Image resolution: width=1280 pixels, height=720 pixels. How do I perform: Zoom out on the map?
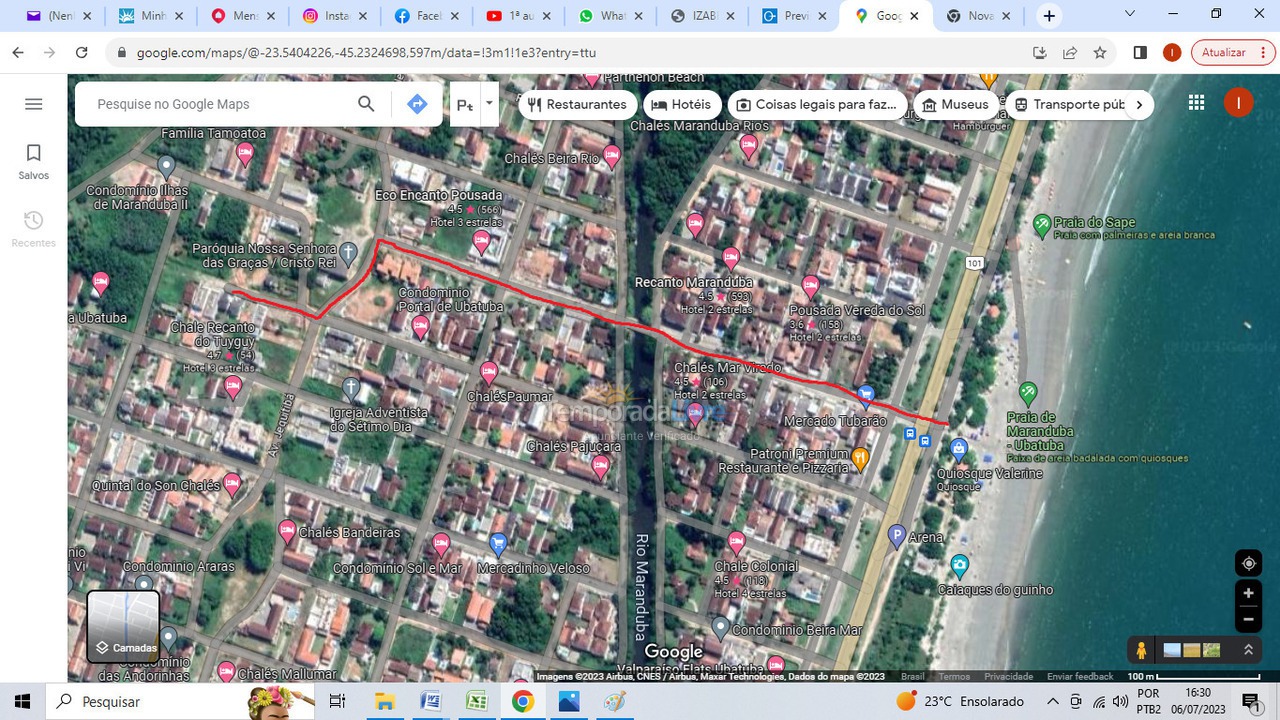click(1248, 619)
